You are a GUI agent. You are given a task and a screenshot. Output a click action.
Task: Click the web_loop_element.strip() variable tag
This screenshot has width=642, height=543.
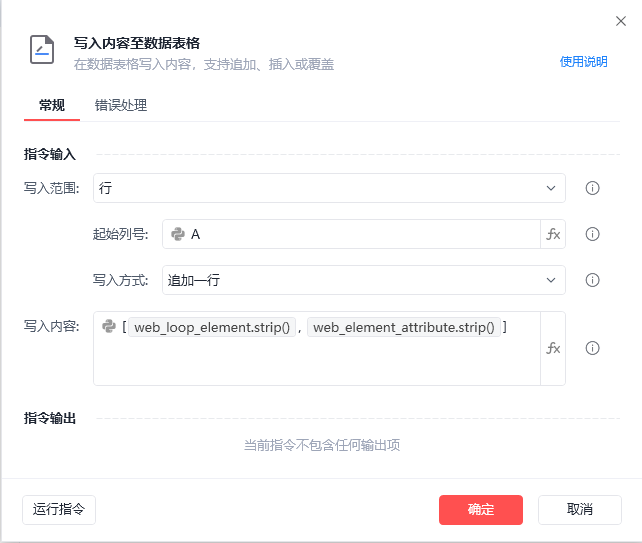(212, 327)
